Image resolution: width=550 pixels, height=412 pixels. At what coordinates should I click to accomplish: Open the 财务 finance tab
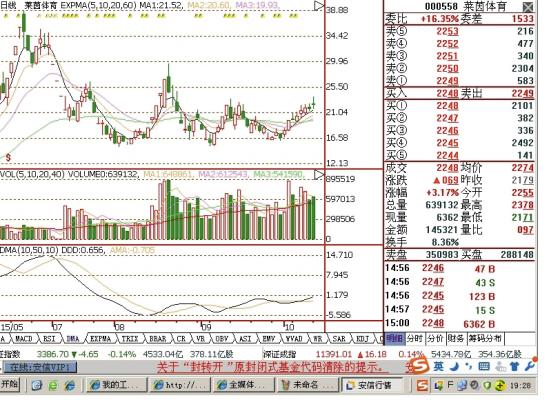click(456, 339)
